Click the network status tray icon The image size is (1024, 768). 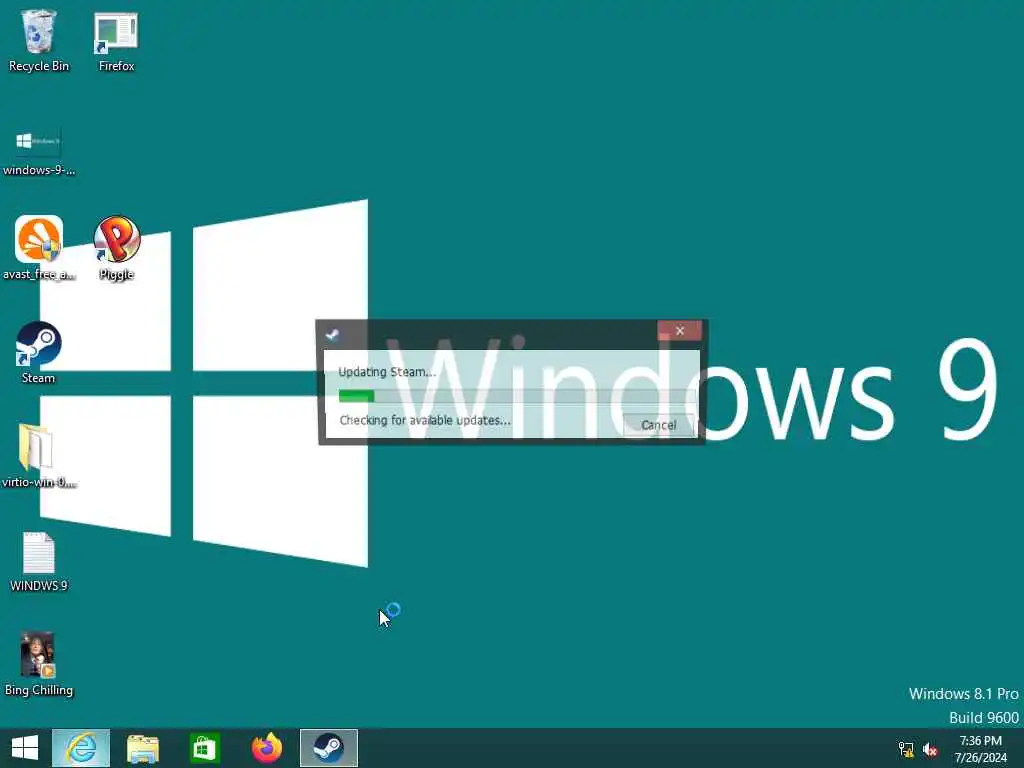click(906, 749)
